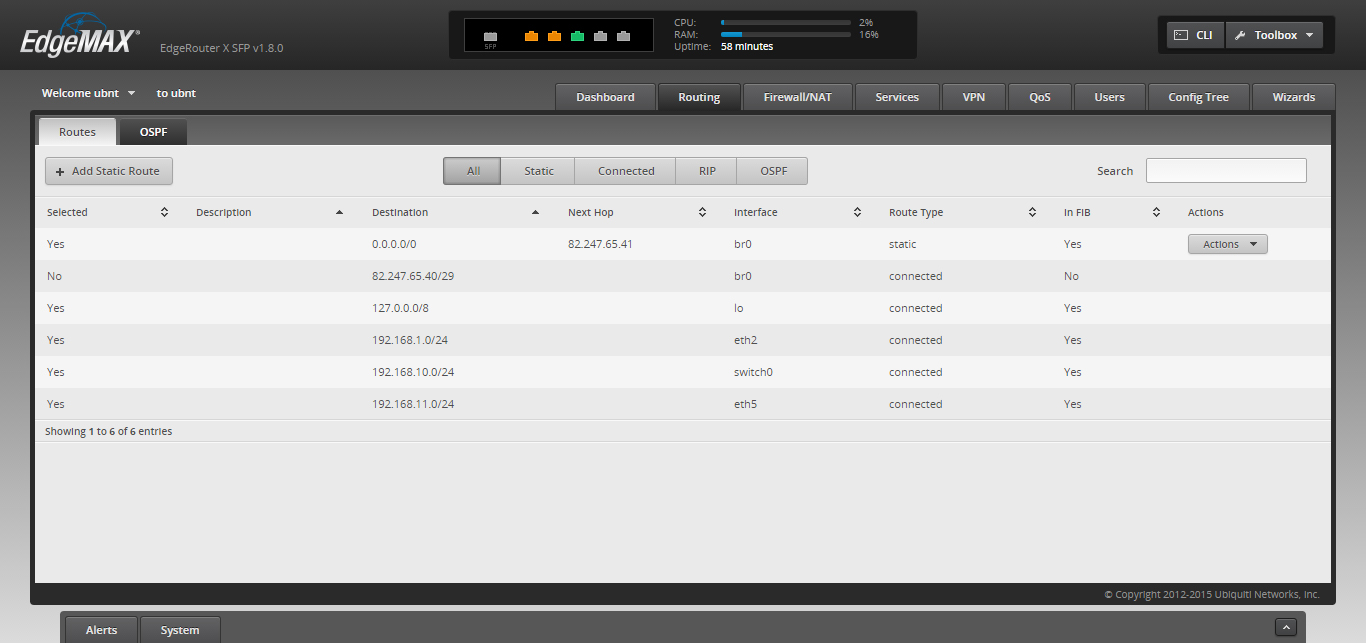
Task: Sort by Selected column arrows
Action: (164, 212)
